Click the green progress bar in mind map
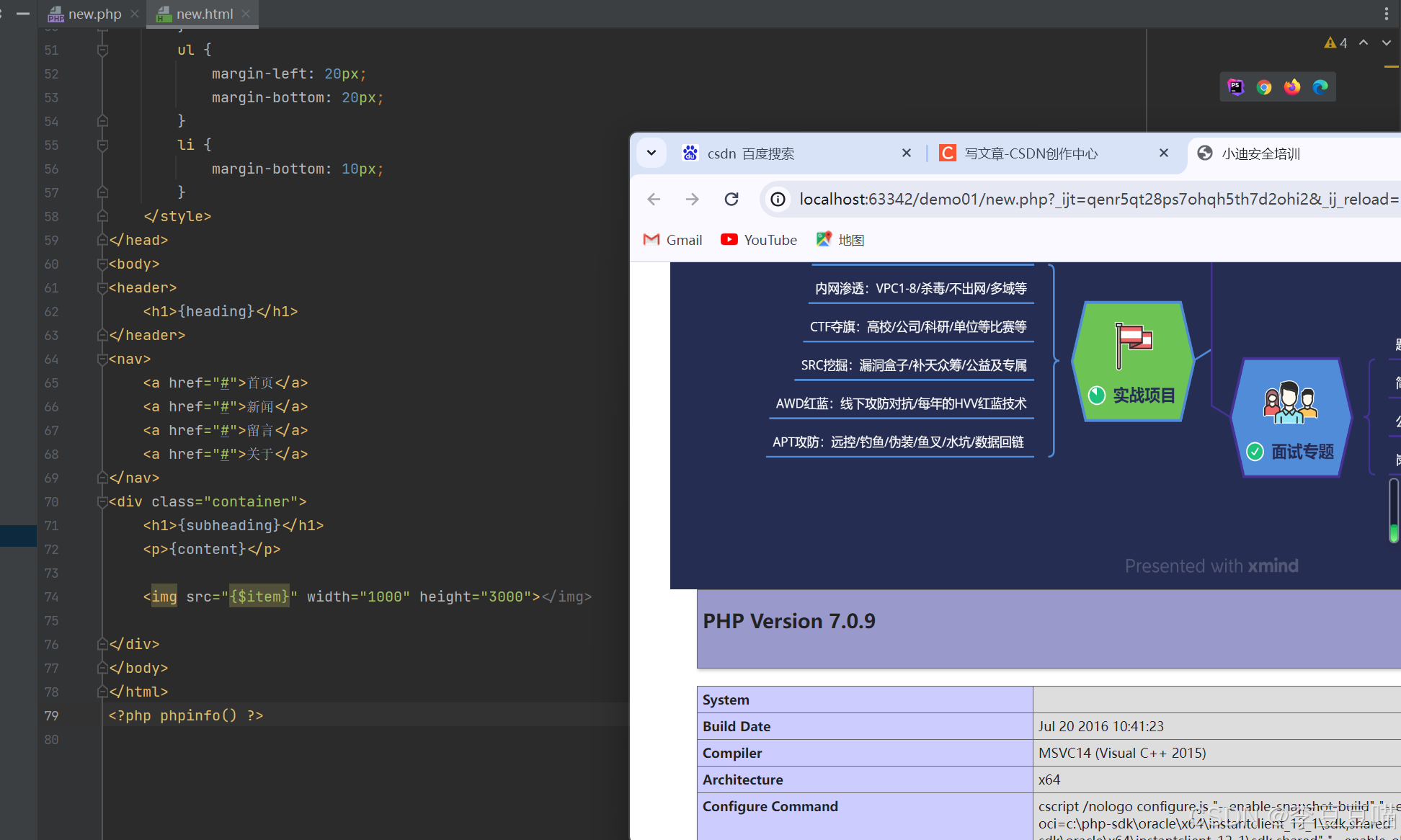This screenshot has width=1401, height=840. 1394,511
